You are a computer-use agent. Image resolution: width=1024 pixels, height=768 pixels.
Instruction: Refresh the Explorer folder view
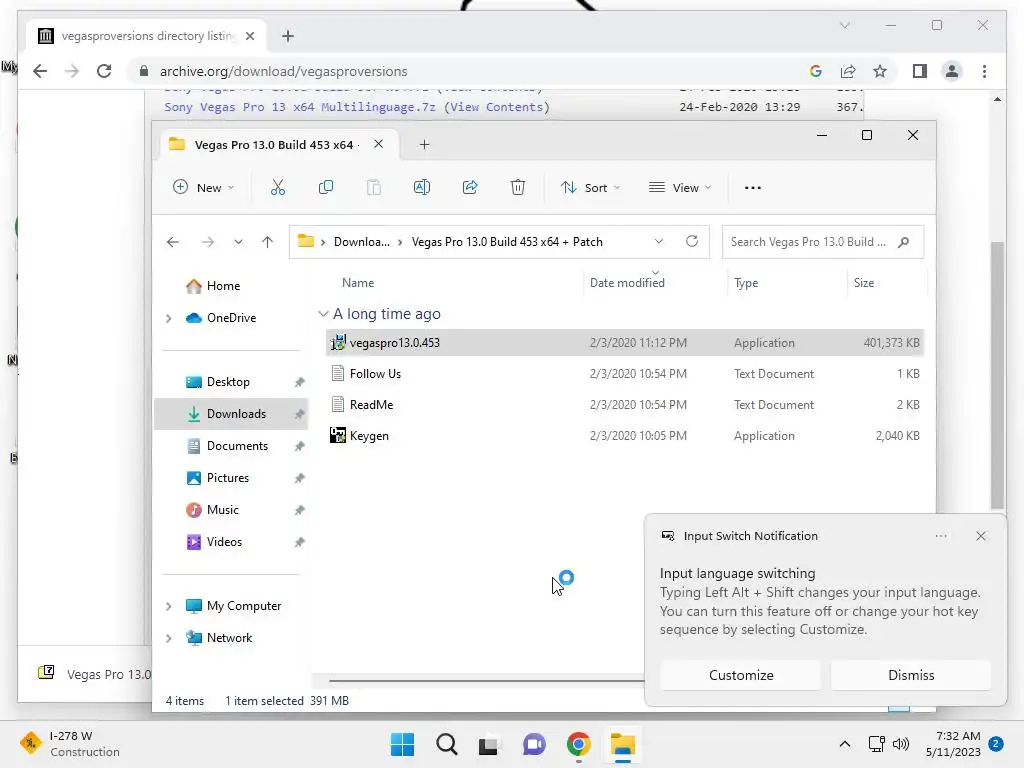(x=692, y=241)
